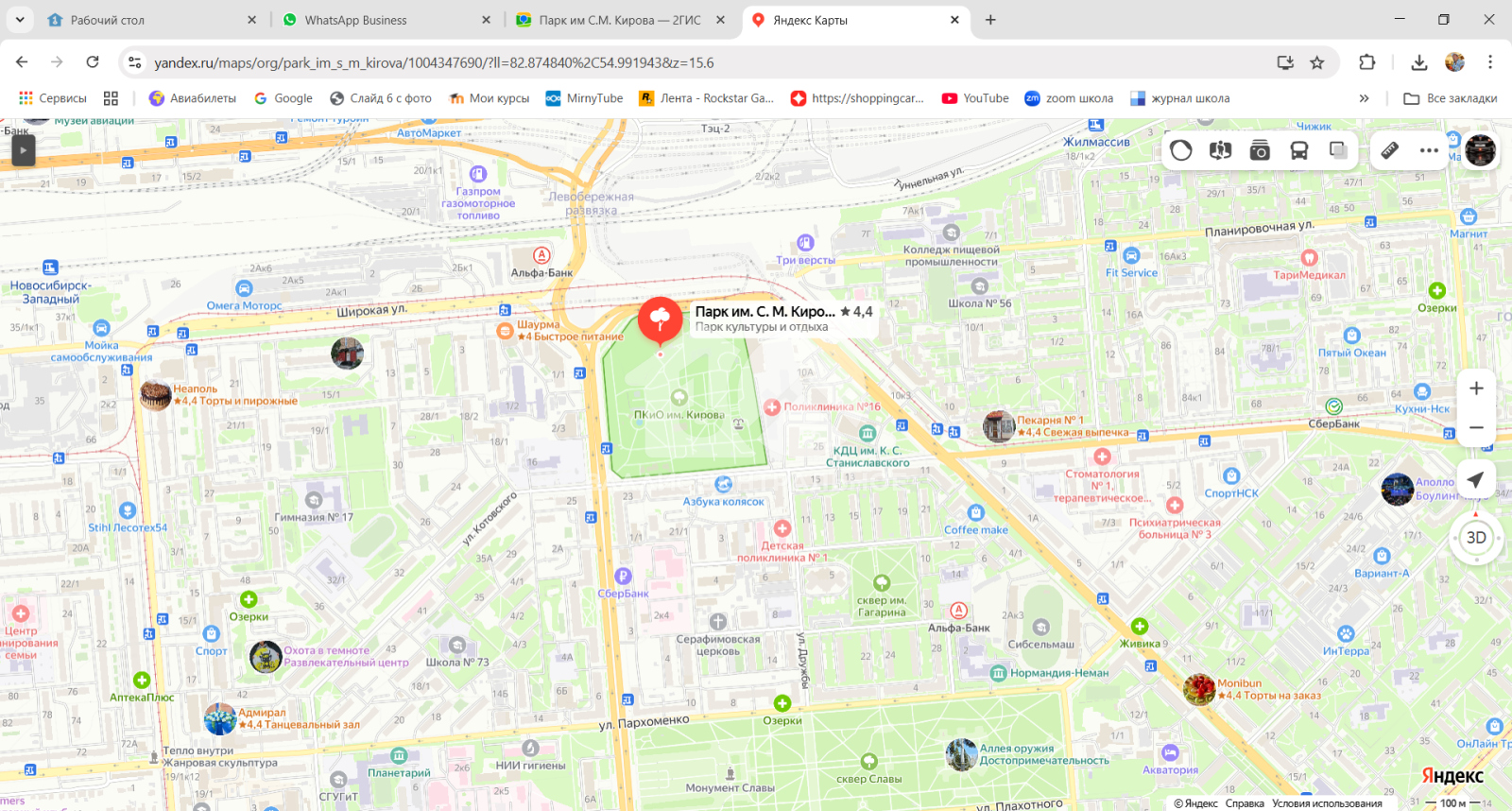
Task: Click the Stihl Лесотех54 marker
Action: coord(128,510)
